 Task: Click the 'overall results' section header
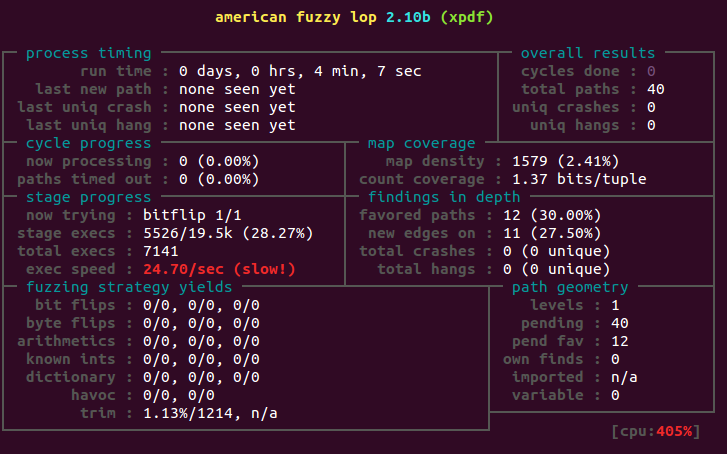(x=588, y=53)
